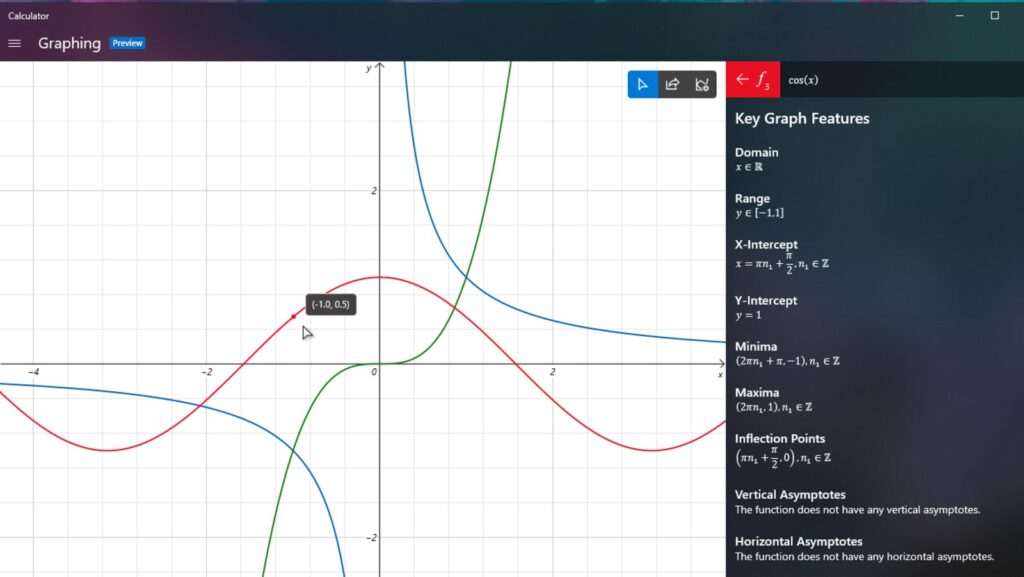Click the Maxima feature entry
Viewport: 1024px width, 577px height.
[756, 393]
